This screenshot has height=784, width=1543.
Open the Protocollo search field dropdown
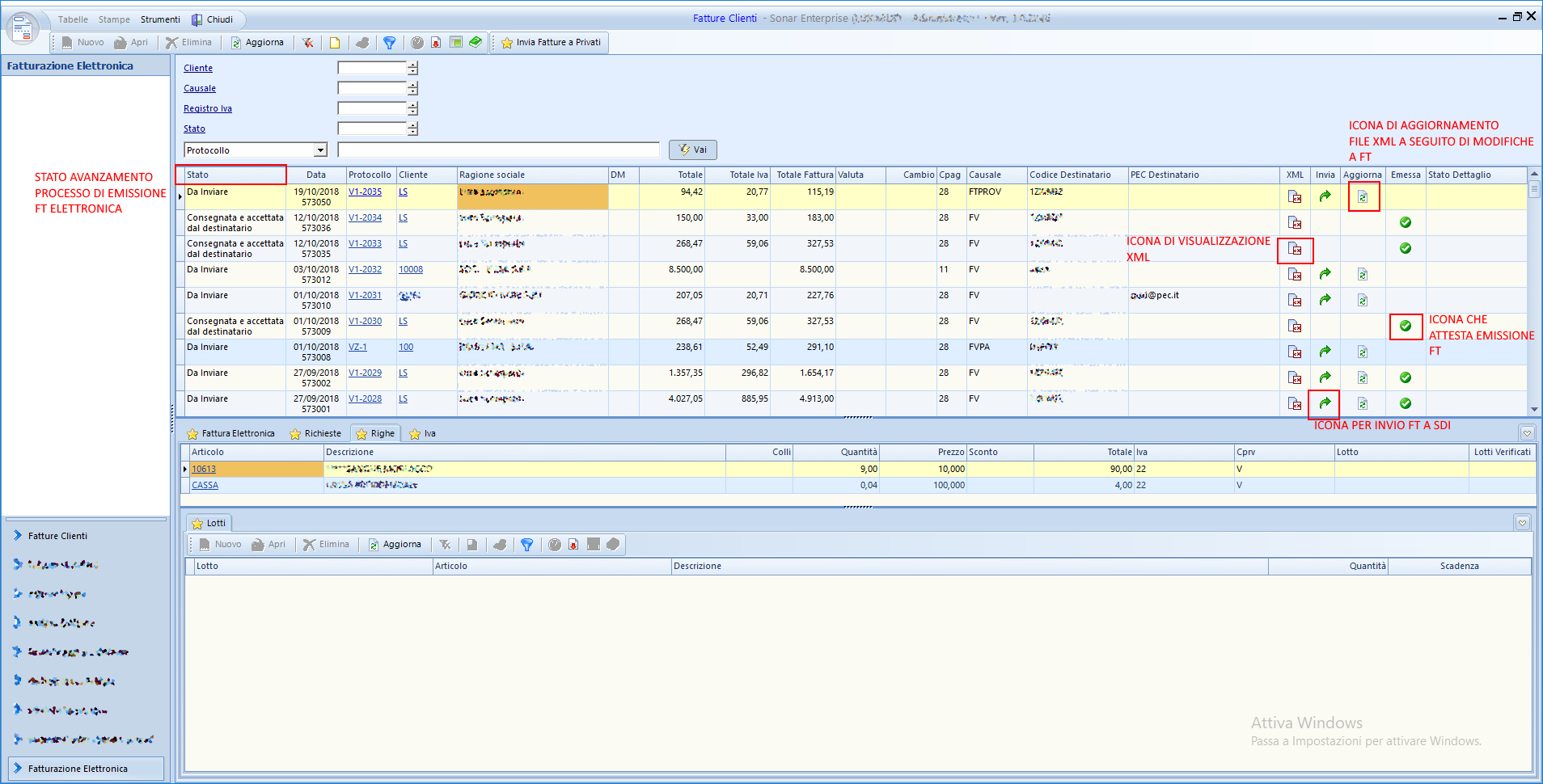click(x=320, y=150)
